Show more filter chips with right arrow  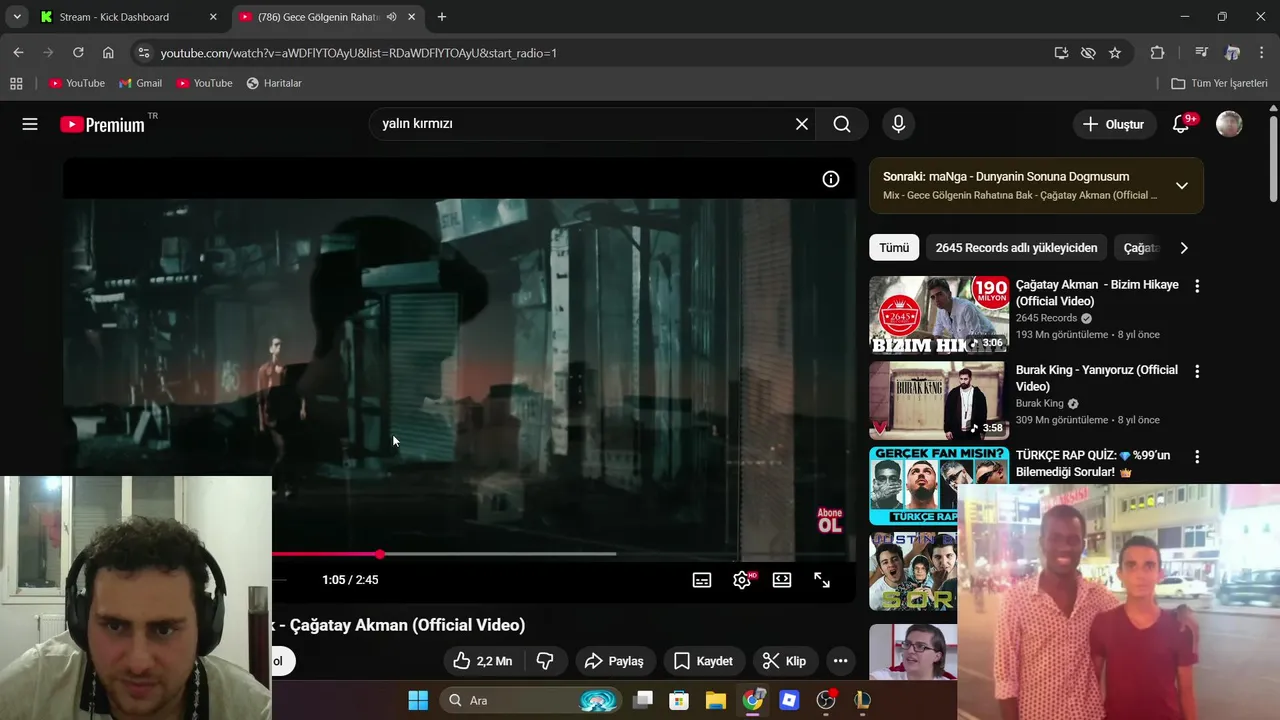coord(1184,248)
